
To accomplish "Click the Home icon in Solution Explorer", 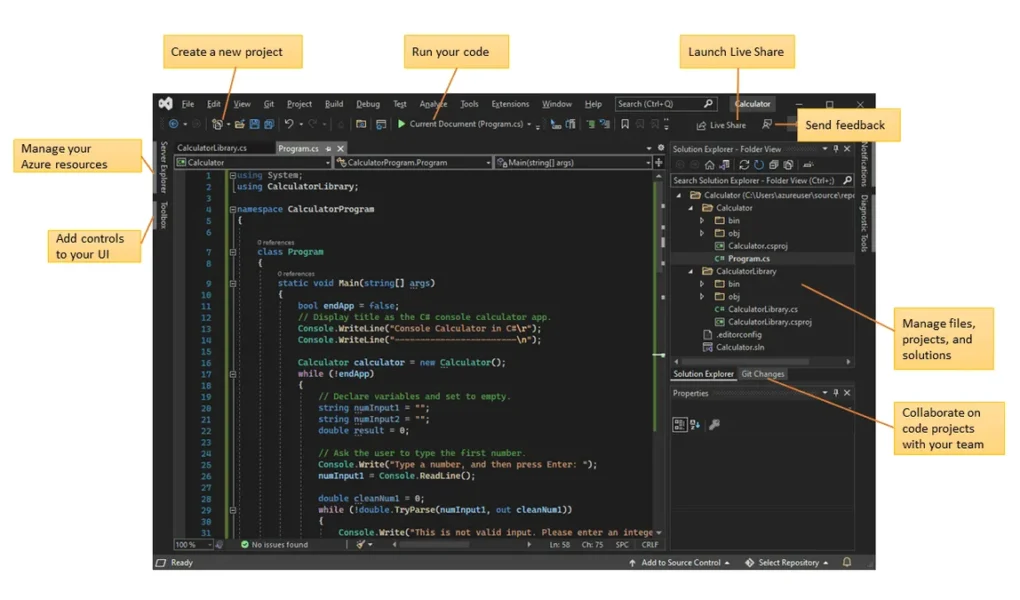I will [710, 164].
